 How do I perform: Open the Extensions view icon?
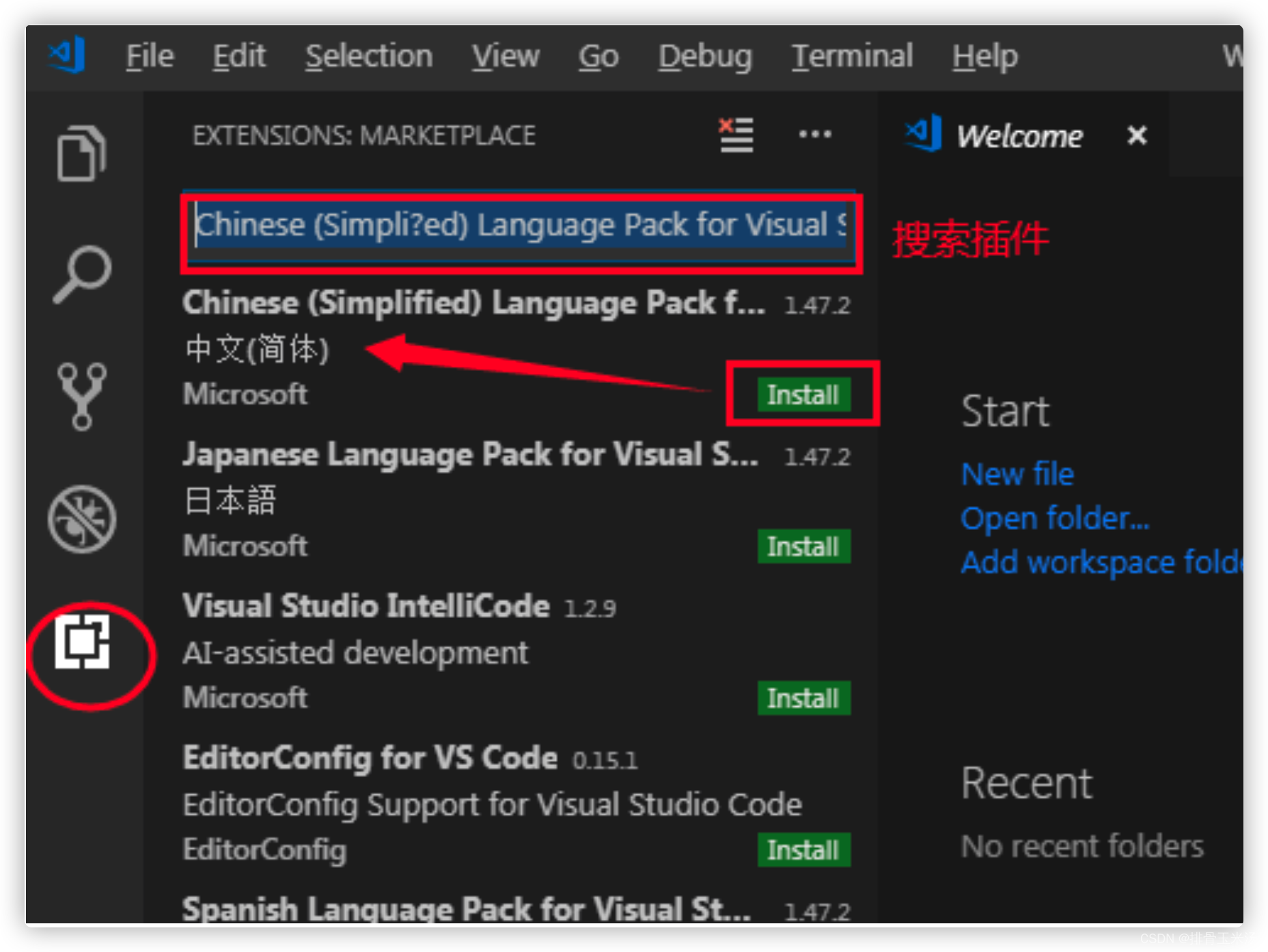tap(82, 641)
